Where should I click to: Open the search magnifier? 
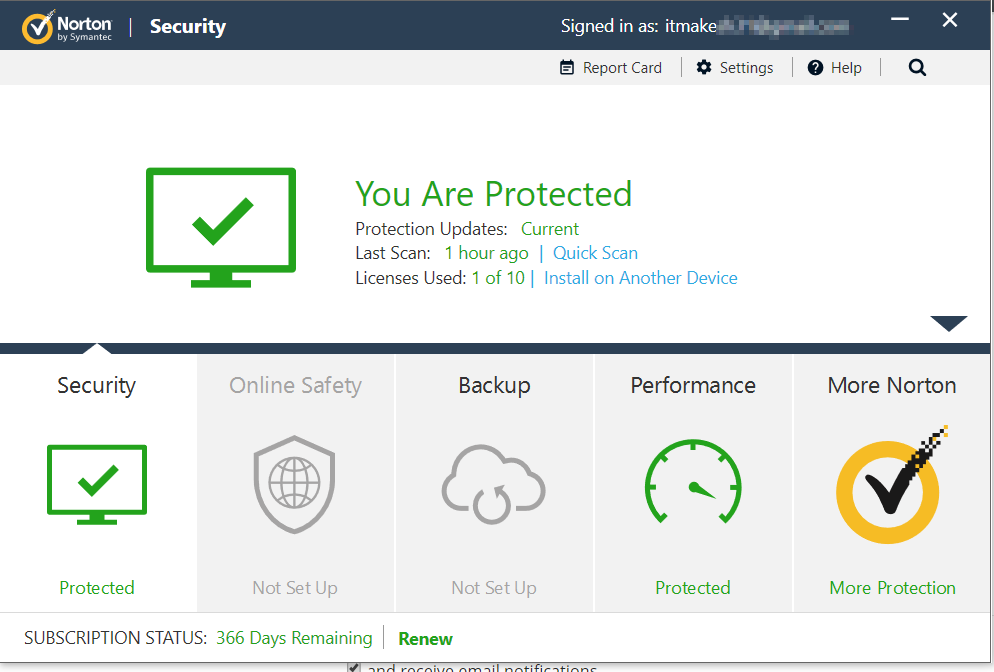tap(917, 67)
